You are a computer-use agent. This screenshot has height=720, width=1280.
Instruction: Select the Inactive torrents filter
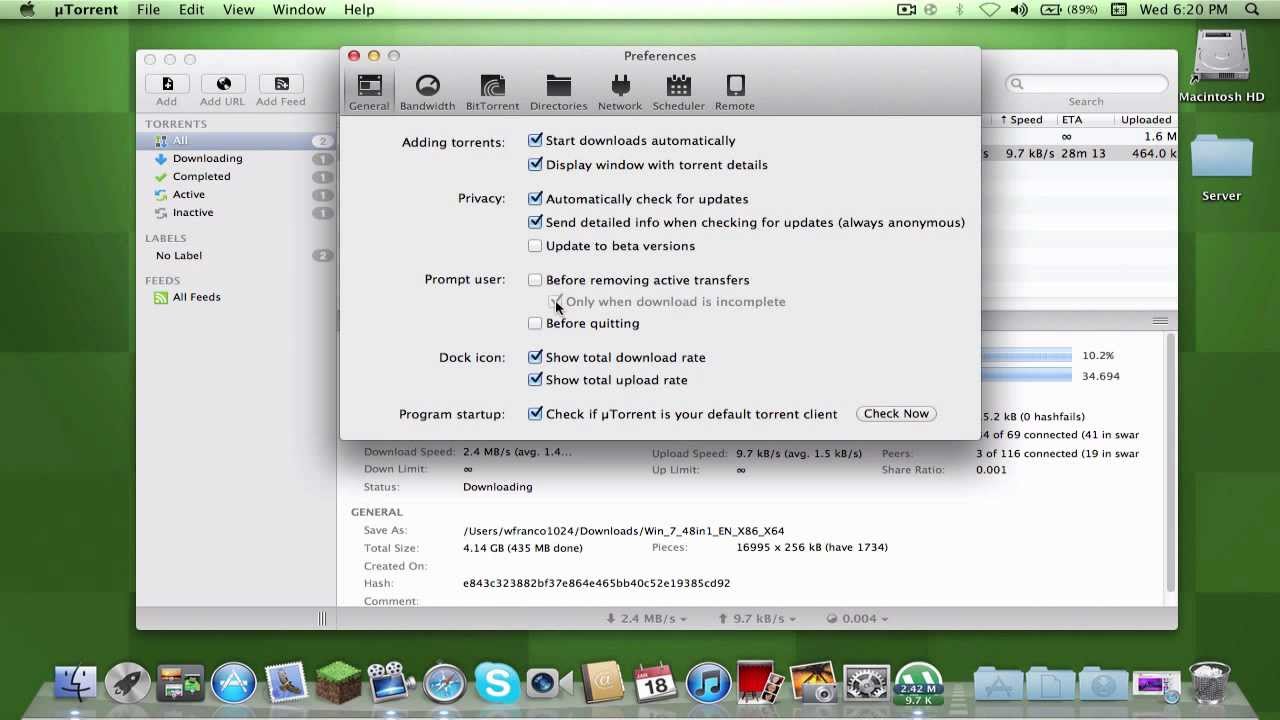[192, 212]
